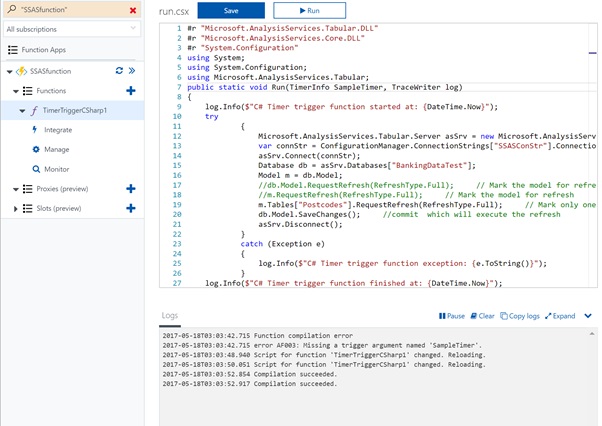Open the Functions list
Screen dimensions: 602x426
point(51,91)
